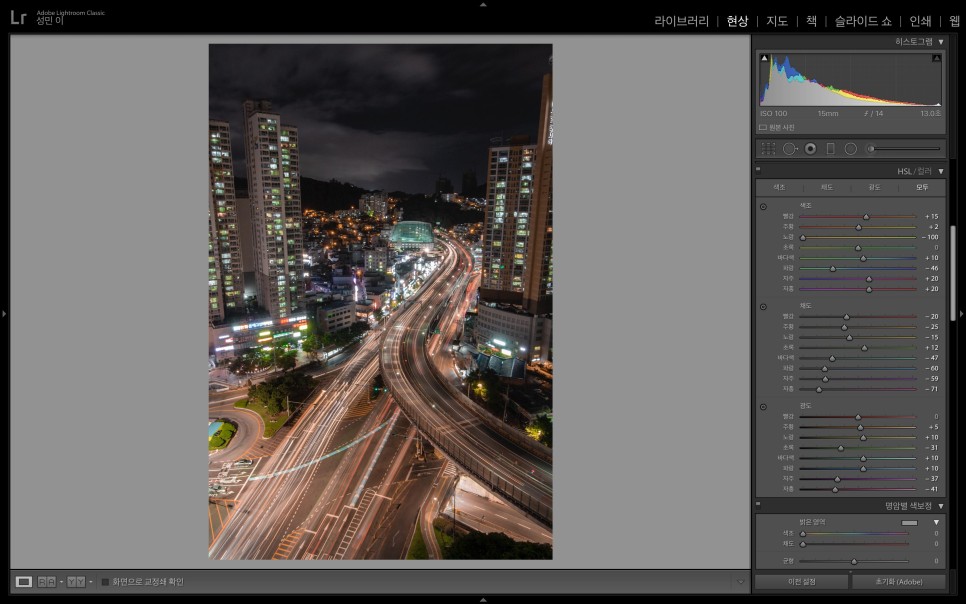Click the 광도 value -31
Viewport: 966px width, 604px height.
(x=930, y=448)
